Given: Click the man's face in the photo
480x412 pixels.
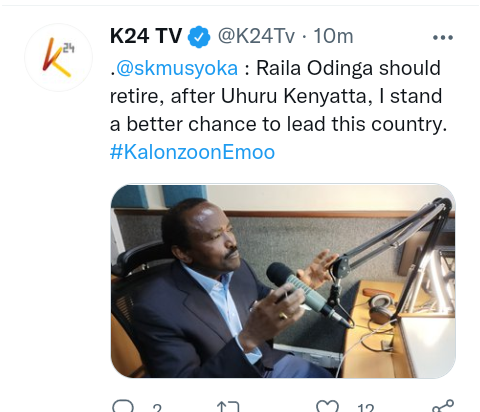Looking at the screenshot, I should pyautogui.click(x=213, y=239).
